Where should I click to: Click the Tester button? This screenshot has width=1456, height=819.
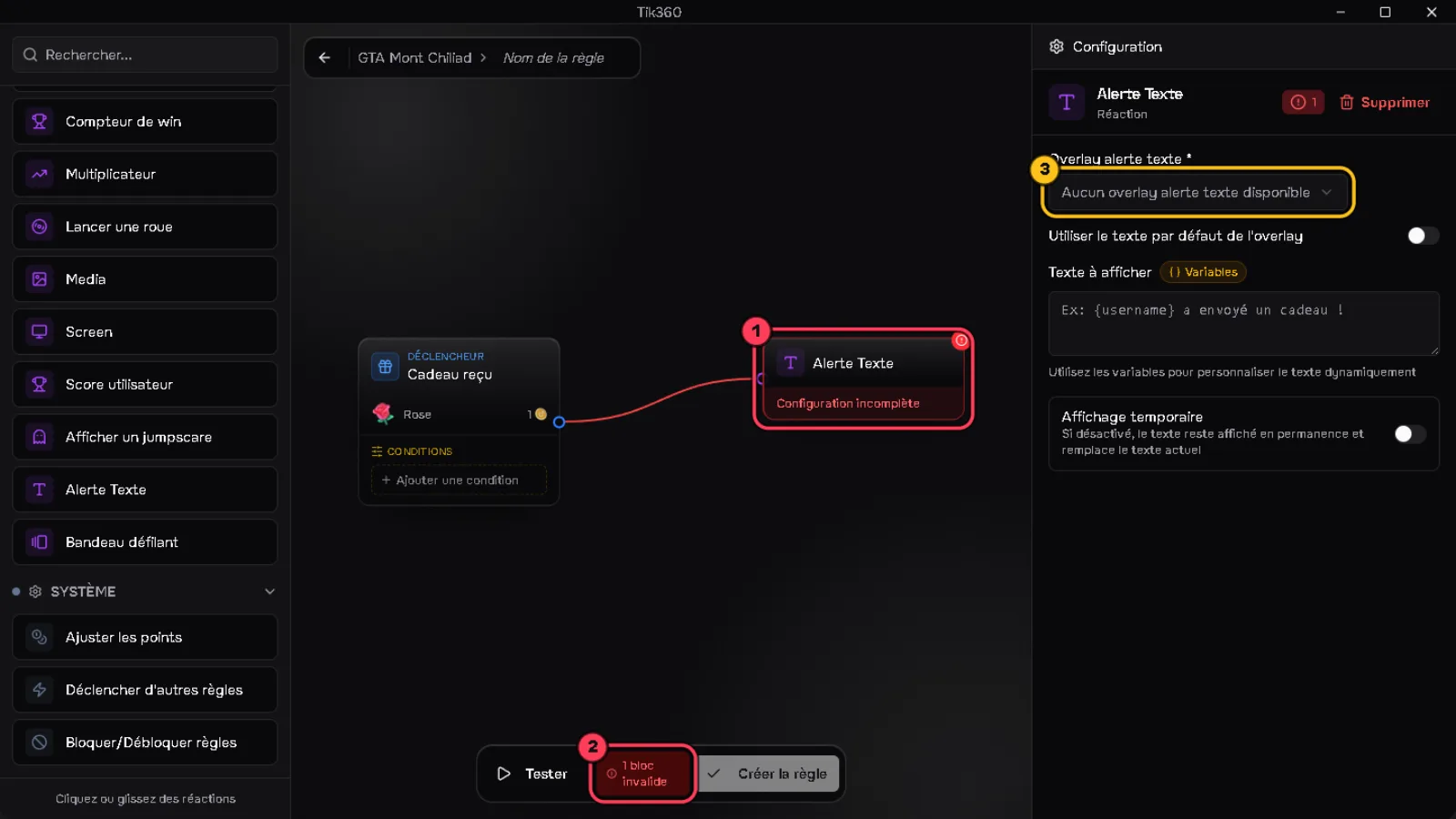click(x=533, y=773)
